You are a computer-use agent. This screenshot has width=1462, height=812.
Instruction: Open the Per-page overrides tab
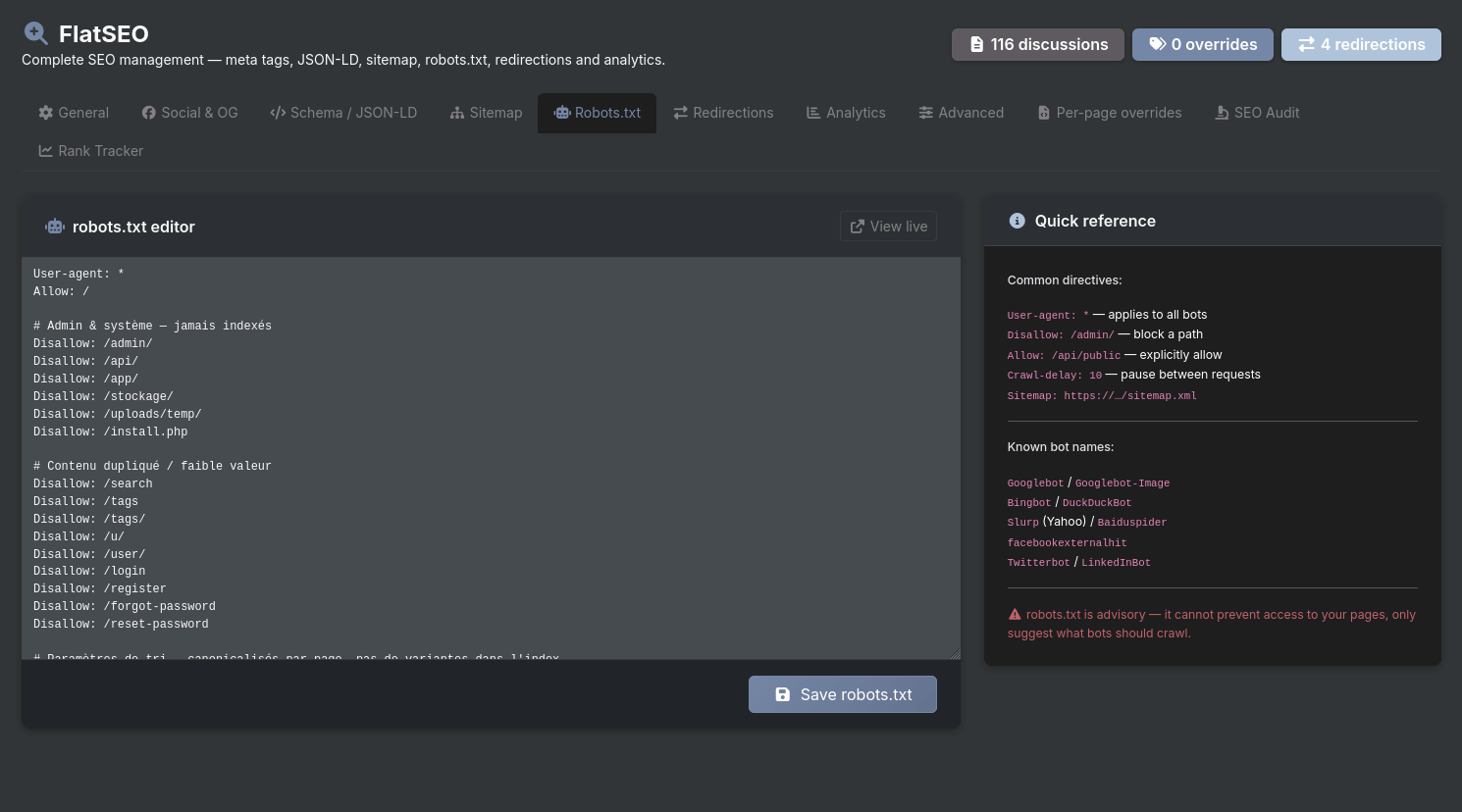point(1109,113)
